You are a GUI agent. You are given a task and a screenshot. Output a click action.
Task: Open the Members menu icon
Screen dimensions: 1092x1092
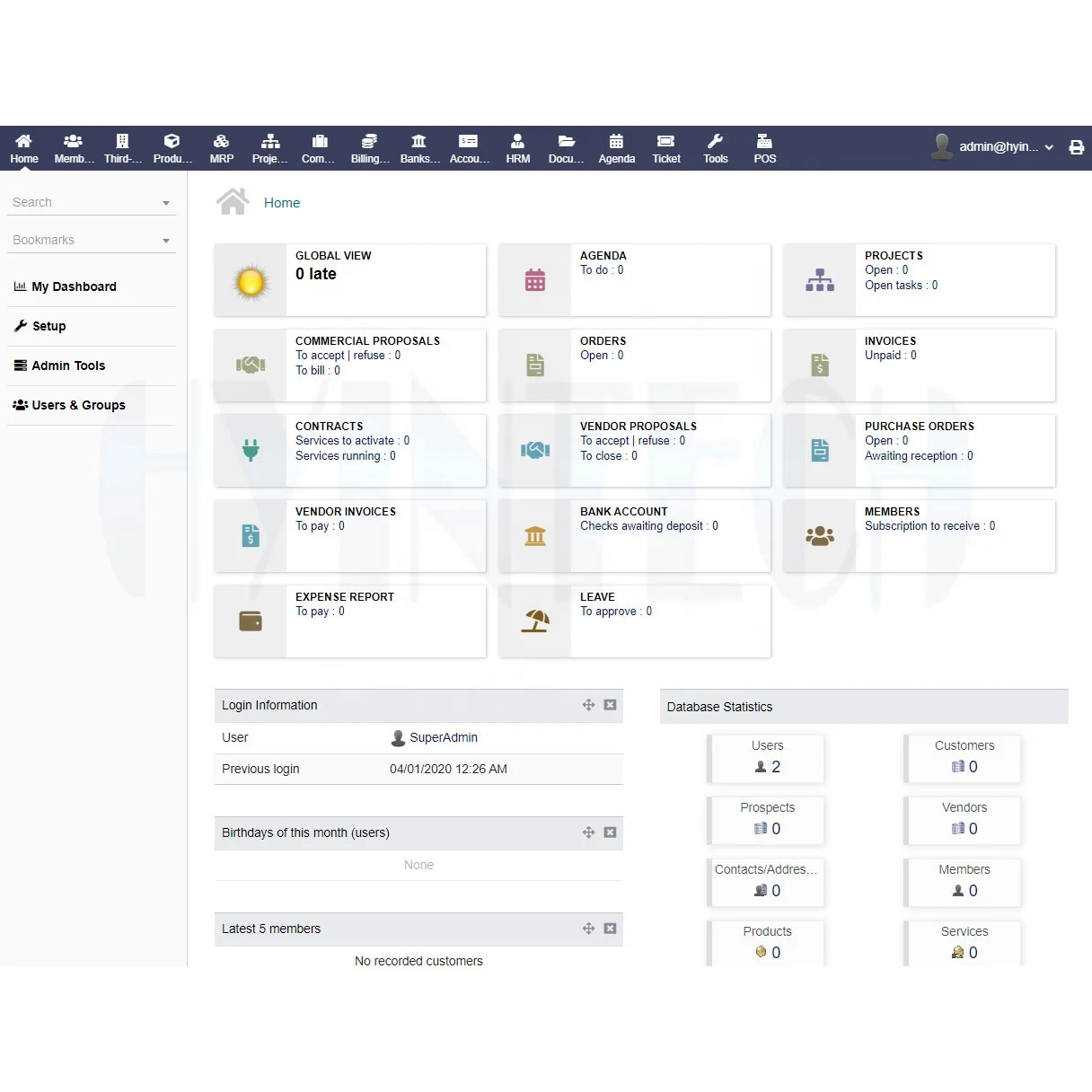pyautogui.click(x=74, y=141)
